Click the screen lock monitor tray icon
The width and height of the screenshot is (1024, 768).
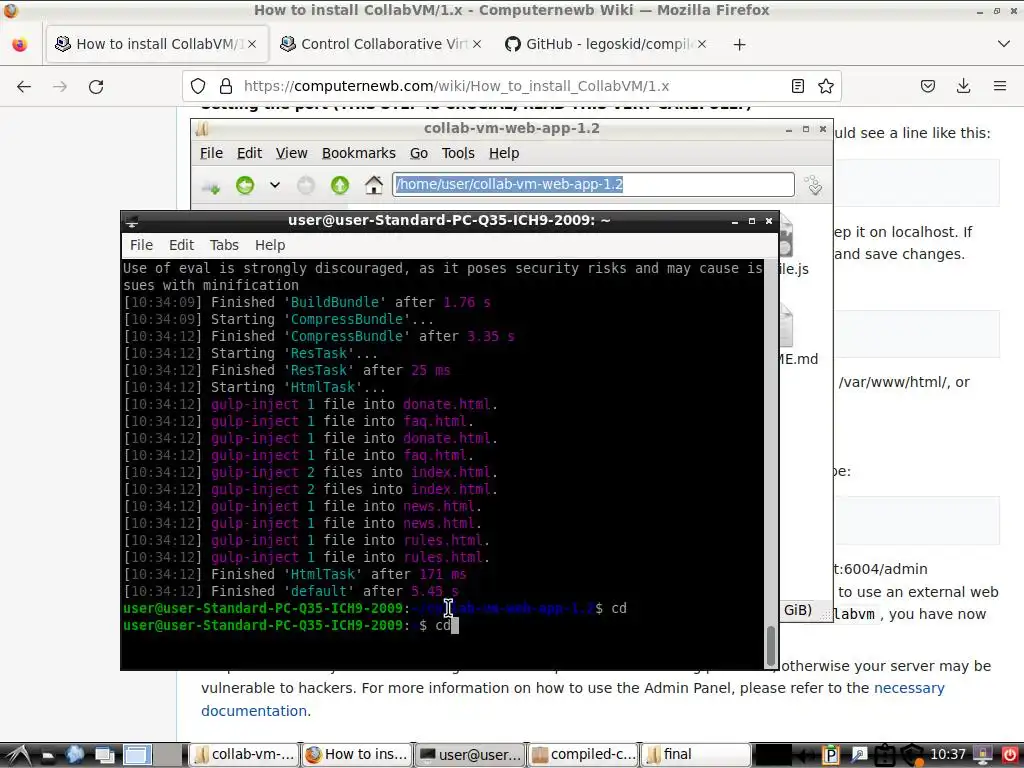982,755
